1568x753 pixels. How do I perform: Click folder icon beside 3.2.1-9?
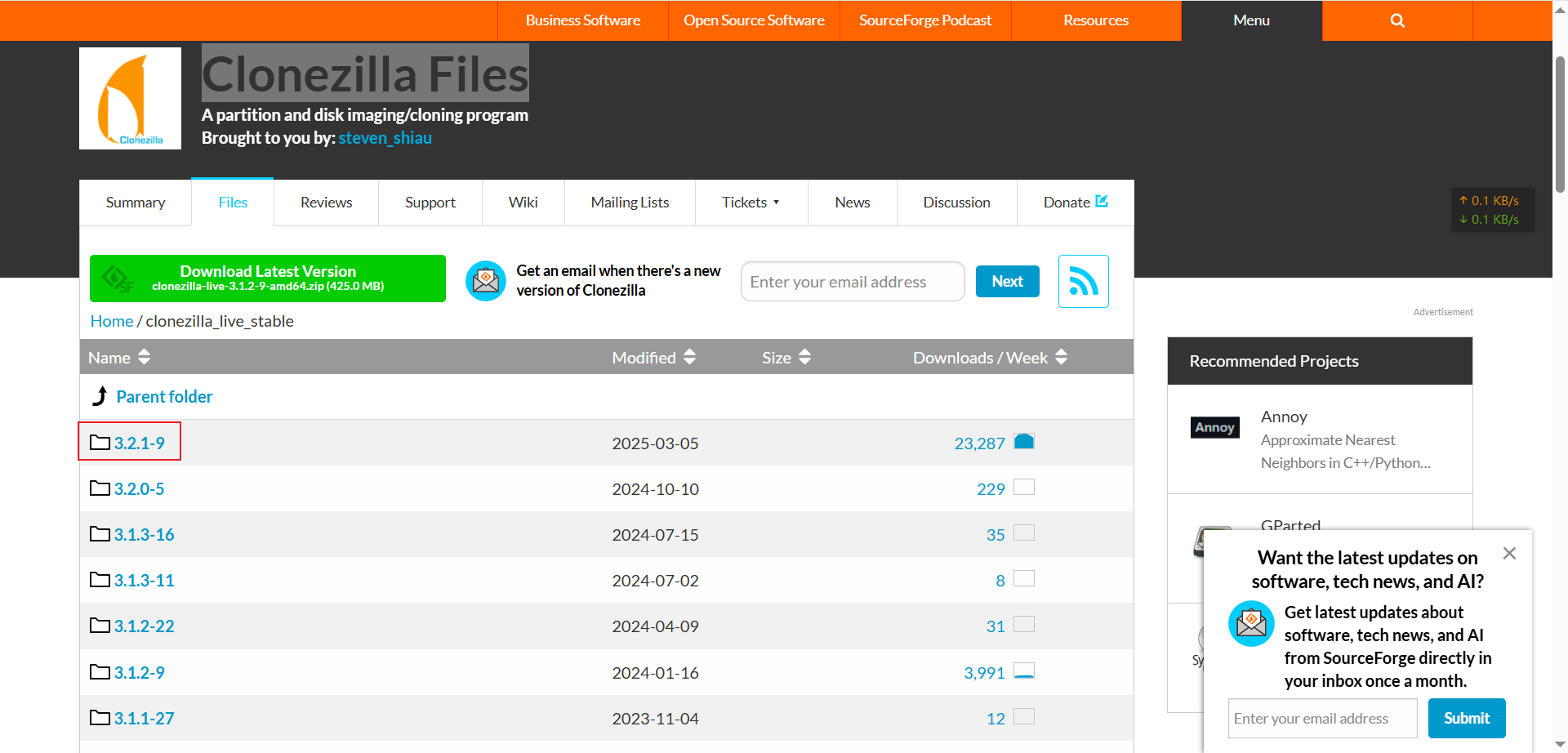tap(100, 443)
